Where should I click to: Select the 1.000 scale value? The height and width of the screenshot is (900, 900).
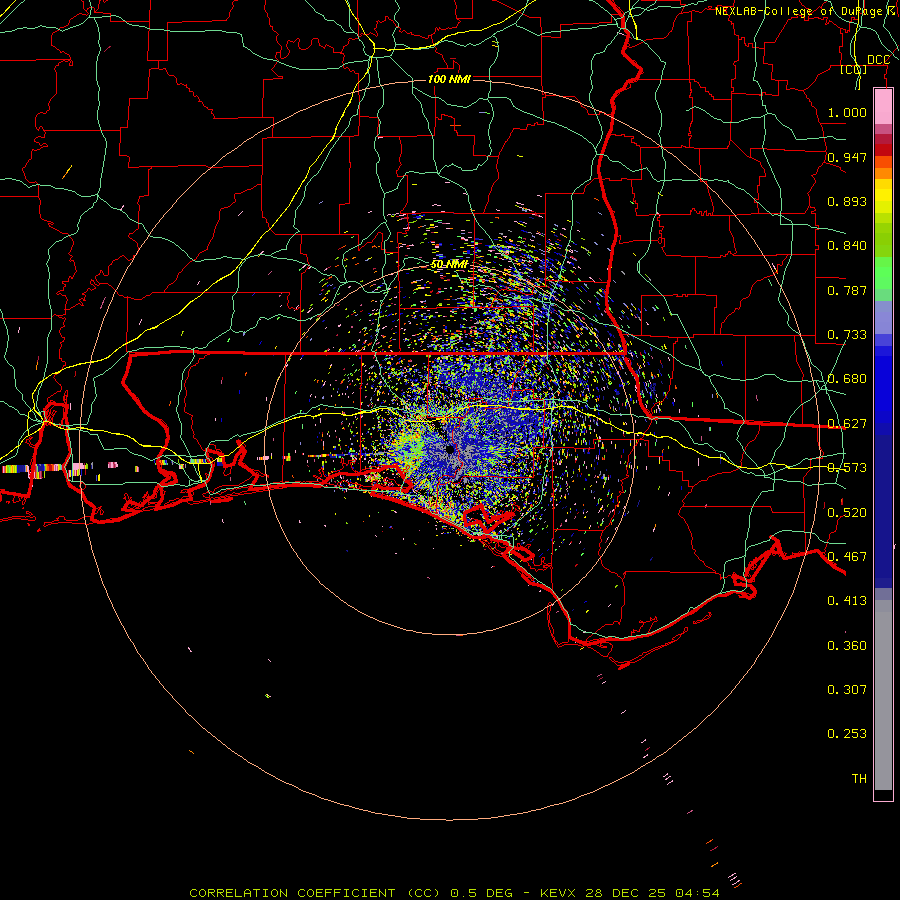[x=847, y=112]
